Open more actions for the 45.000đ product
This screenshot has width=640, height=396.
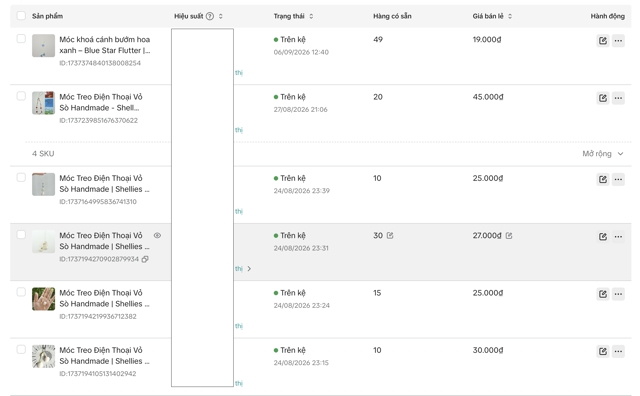pyautogui.click(x=618, y=98)
